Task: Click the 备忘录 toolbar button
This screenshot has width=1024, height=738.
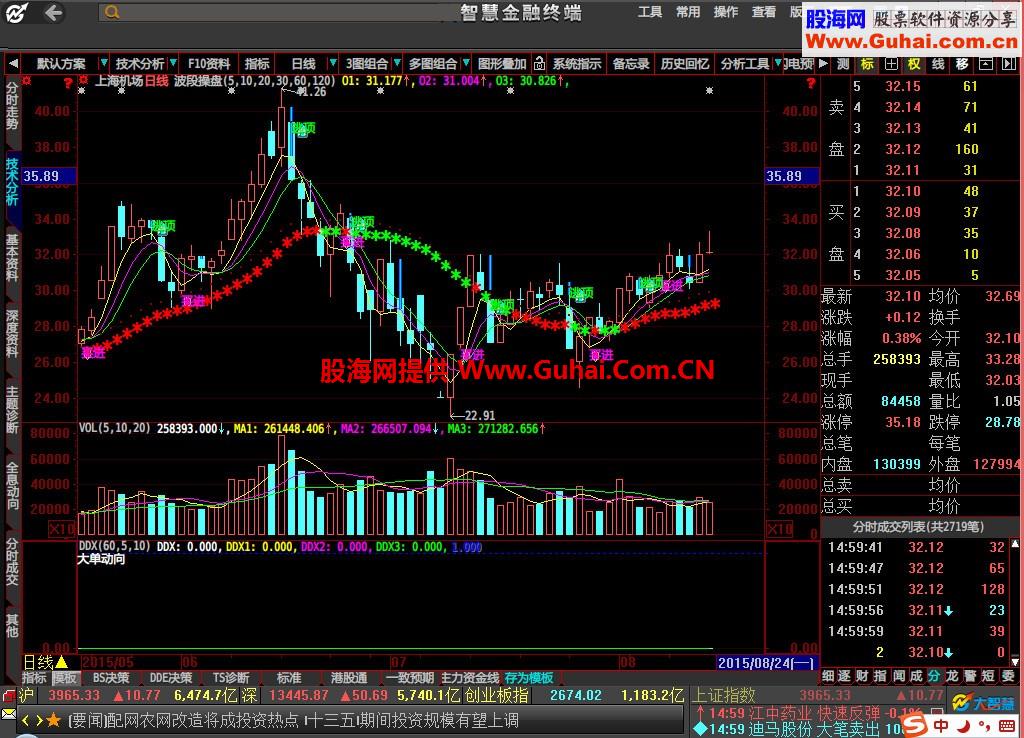Action: 631,63
